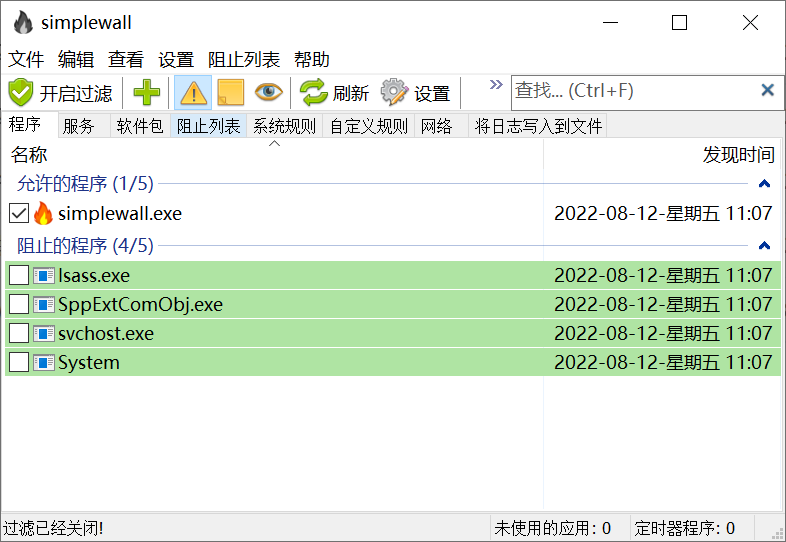Image resolution: width=786 pixels, height=542 pixels.
Task: Click the 查找 search input field
Action: coord(630,91)
